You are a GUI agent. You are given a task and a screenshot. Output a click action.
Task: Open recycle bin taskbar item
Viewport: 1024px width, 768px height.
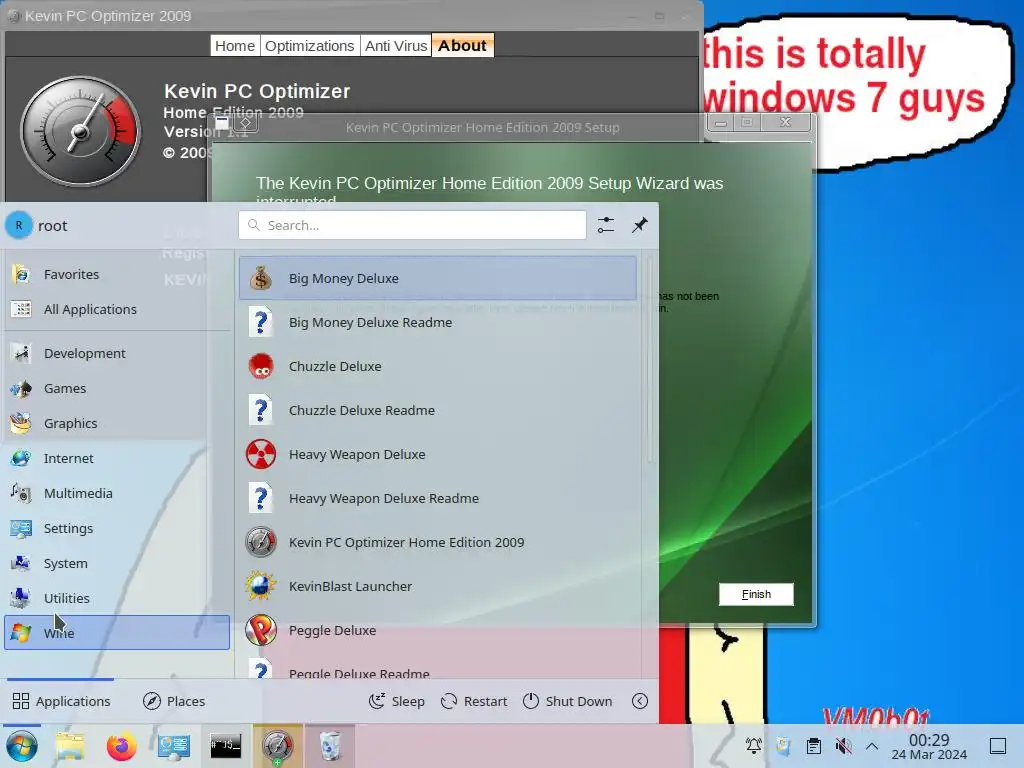[x=330, y=746]
